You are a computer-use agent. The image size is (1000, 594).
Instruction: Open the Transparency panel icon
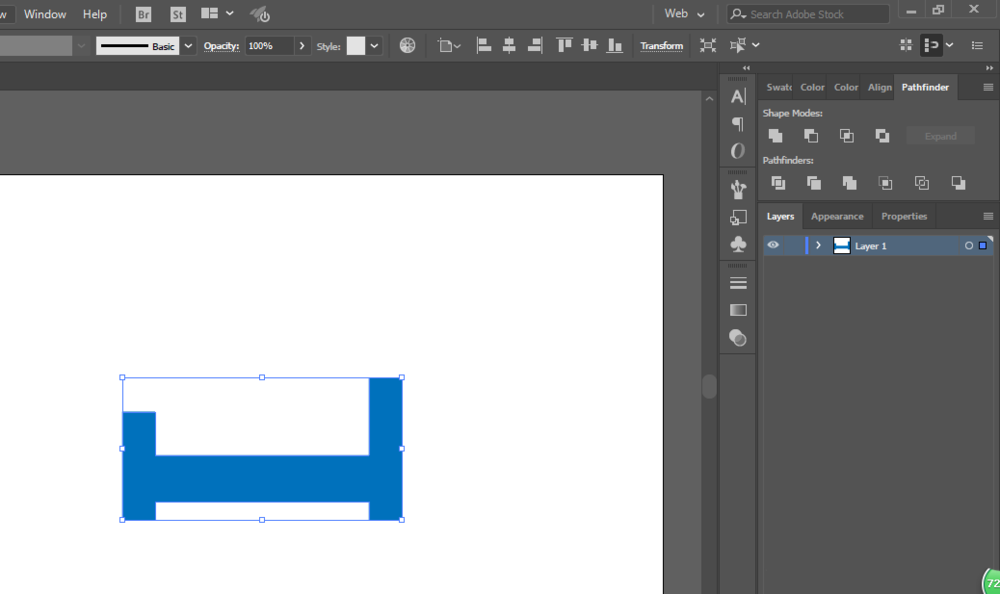[738, 338]
